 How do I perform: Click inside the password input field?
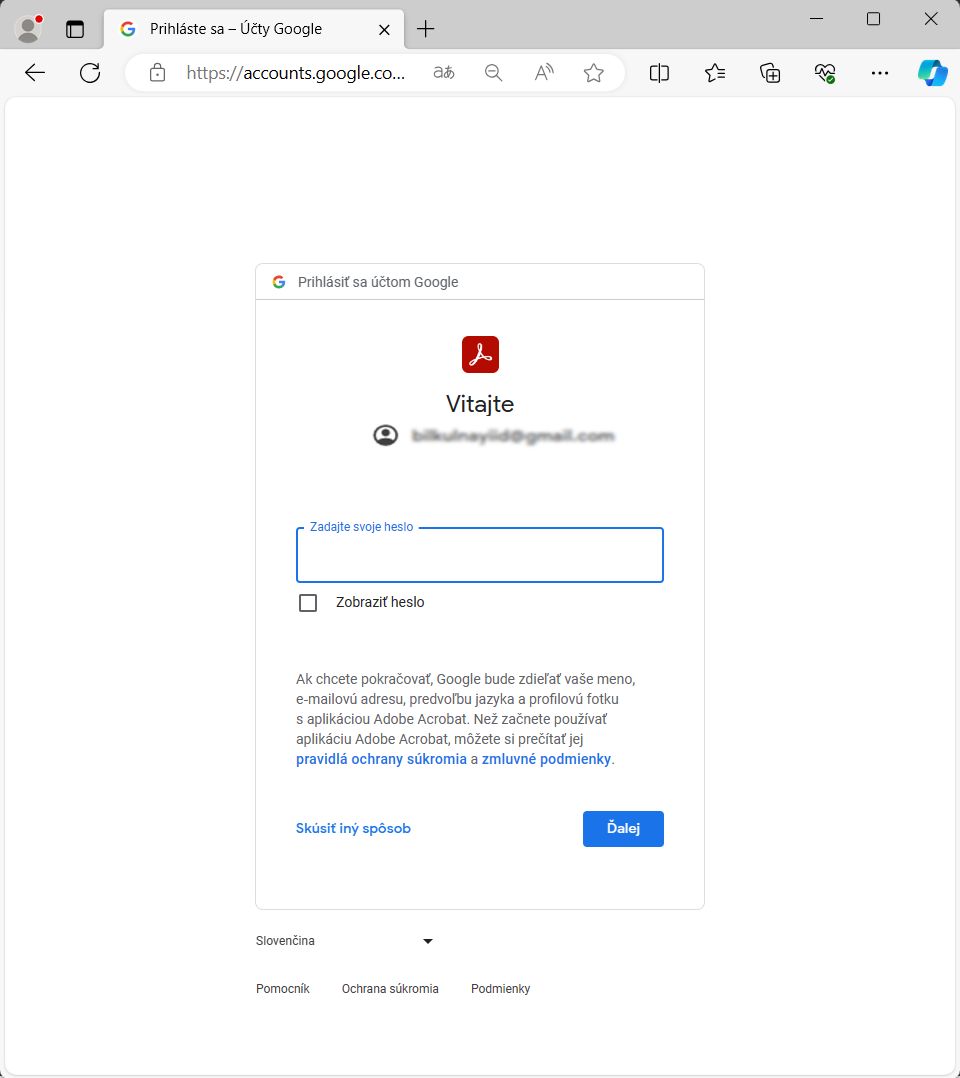click(x=480, y=555)
